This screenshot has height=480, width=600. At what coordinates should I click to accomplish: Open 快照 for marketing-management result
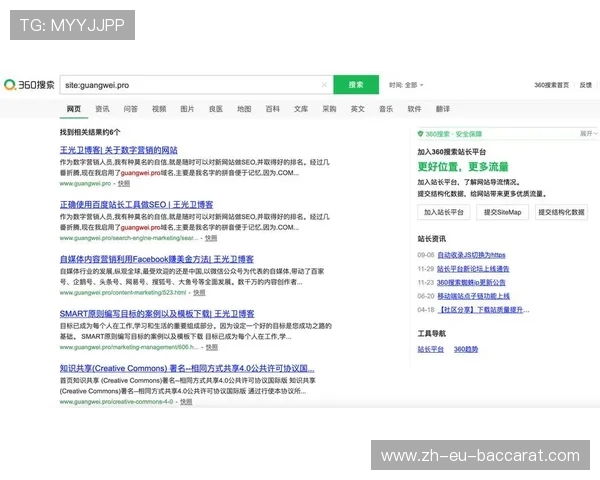(x=212, y=348)
